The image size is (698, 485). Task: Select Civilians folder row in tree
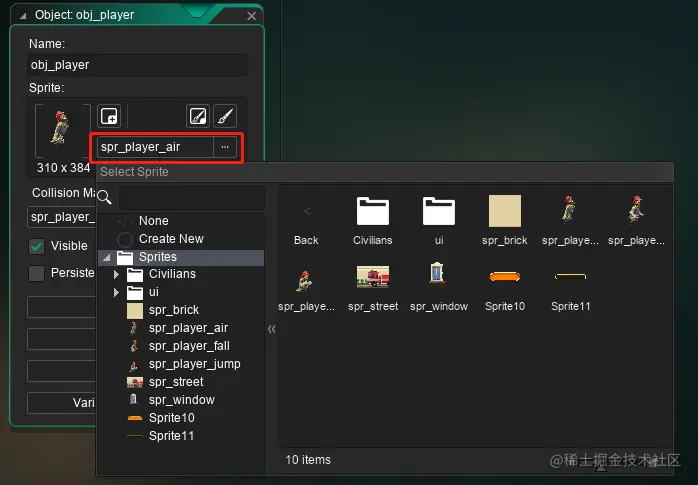click(181, 275)
